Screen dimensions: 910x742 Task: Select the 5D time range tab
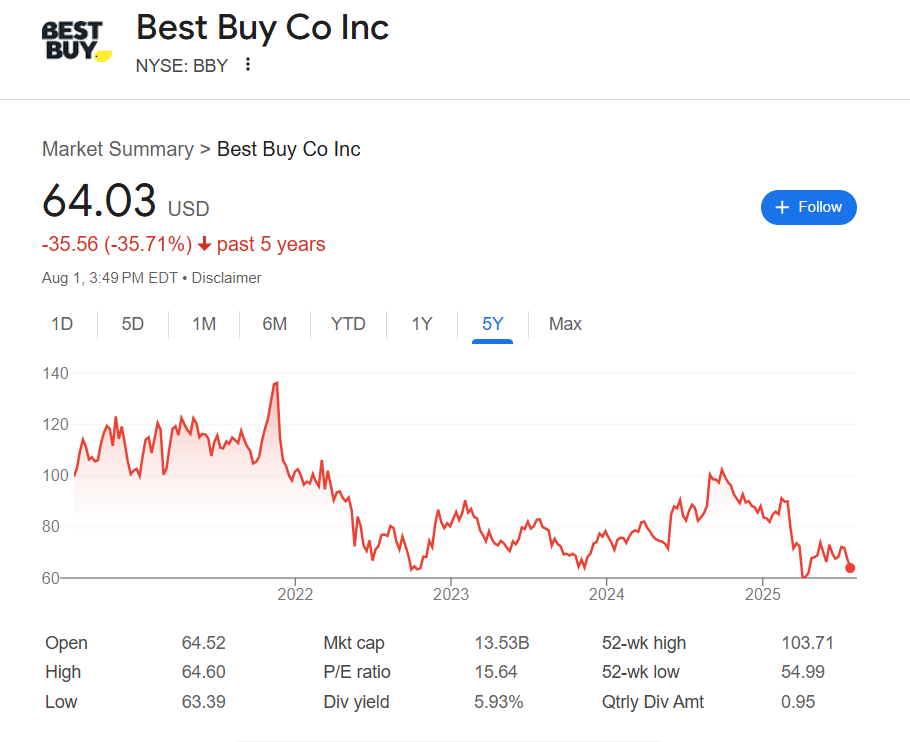132,324
